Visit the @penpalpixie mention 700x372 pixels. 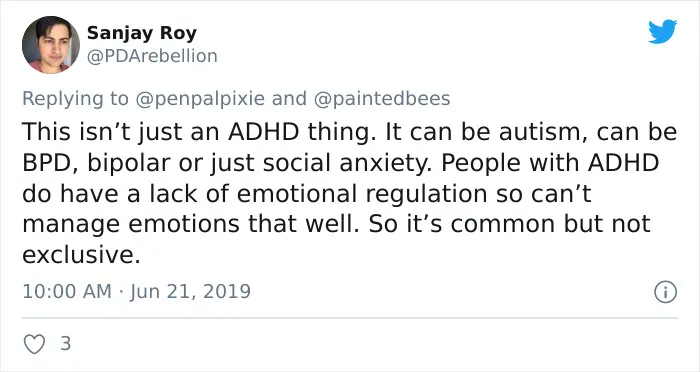tap(200, 98)
